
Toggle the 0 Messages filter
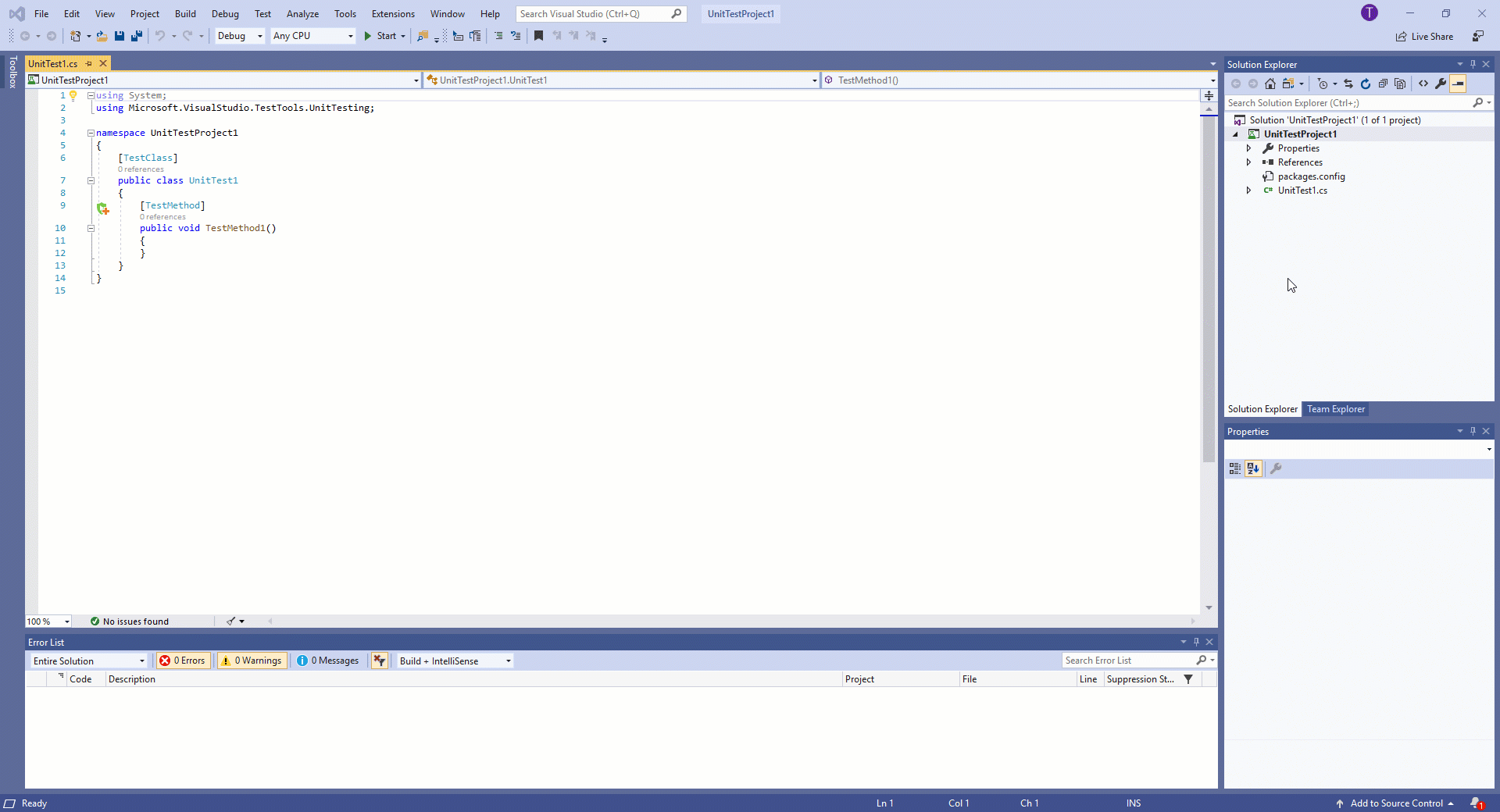[328, 661]
